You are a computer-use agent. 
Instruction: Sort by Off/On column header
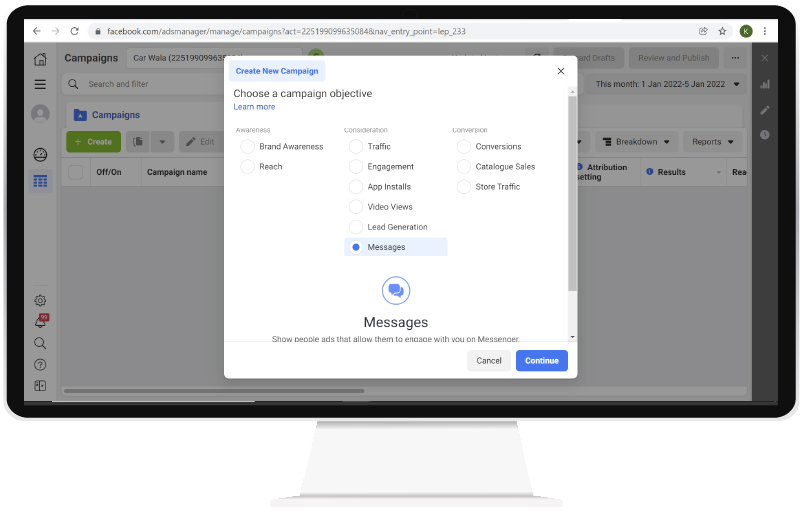click(x=109, y=172)
